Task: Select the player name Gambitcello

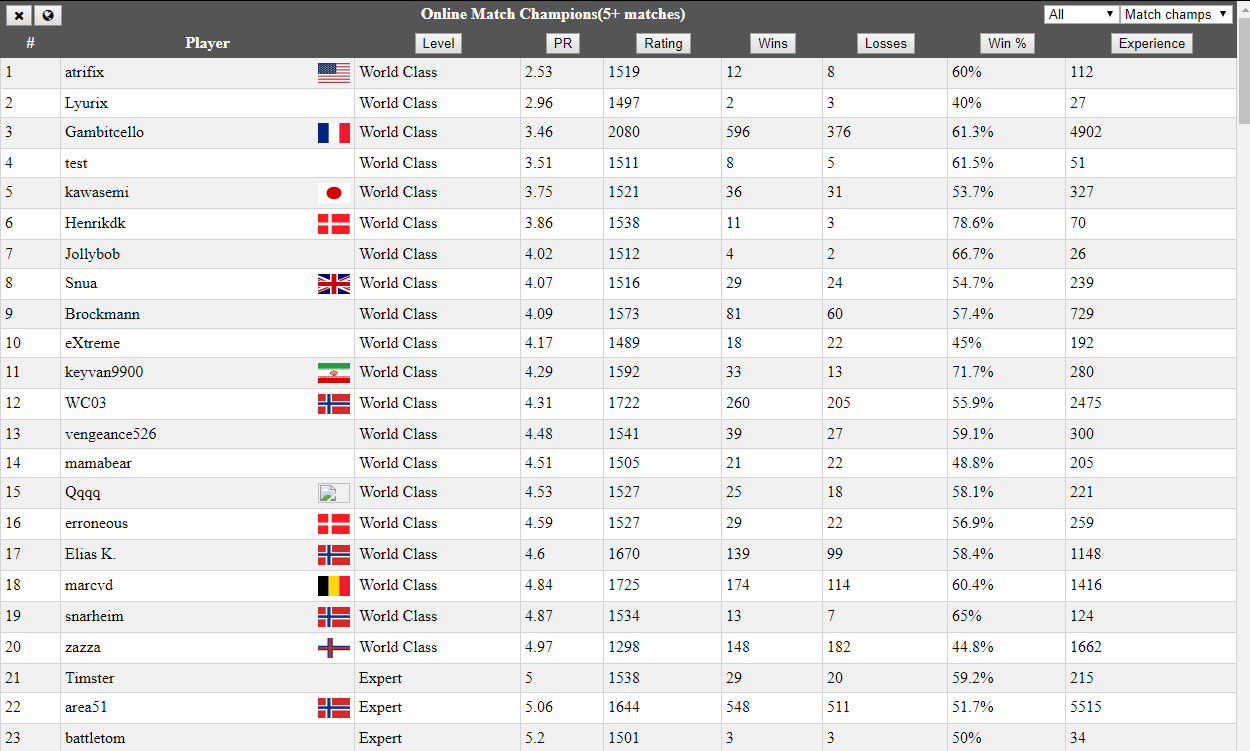Action: (104, 132)
